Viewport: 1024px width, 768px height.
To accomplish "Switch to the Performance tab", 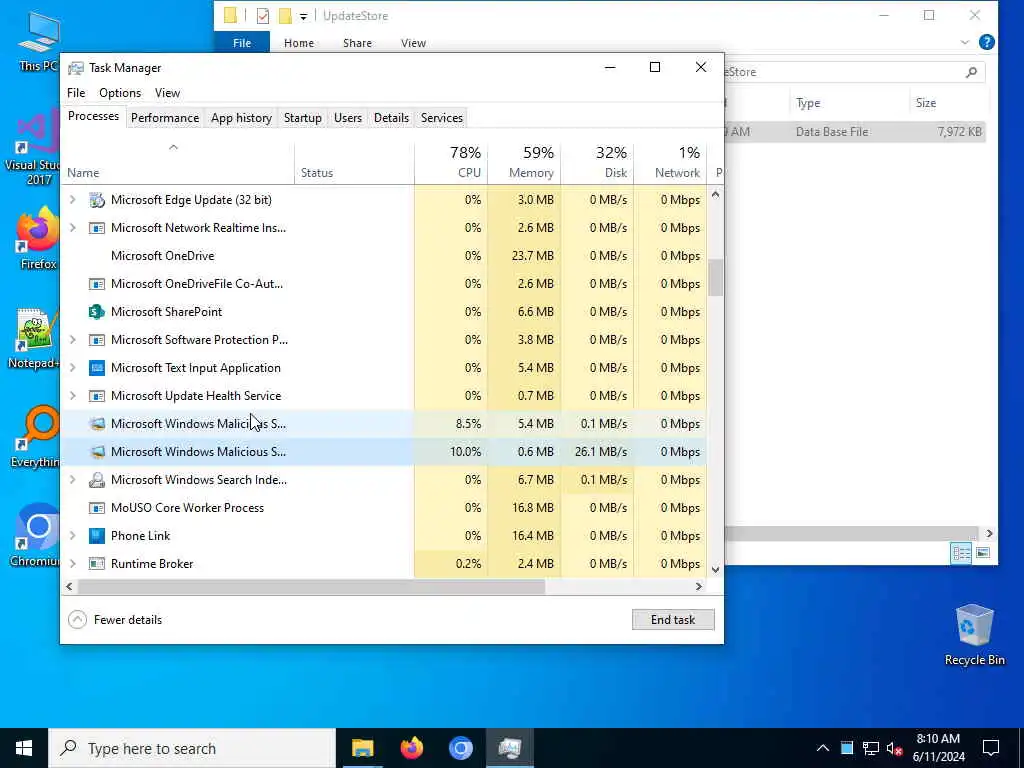I will [165, 118].
